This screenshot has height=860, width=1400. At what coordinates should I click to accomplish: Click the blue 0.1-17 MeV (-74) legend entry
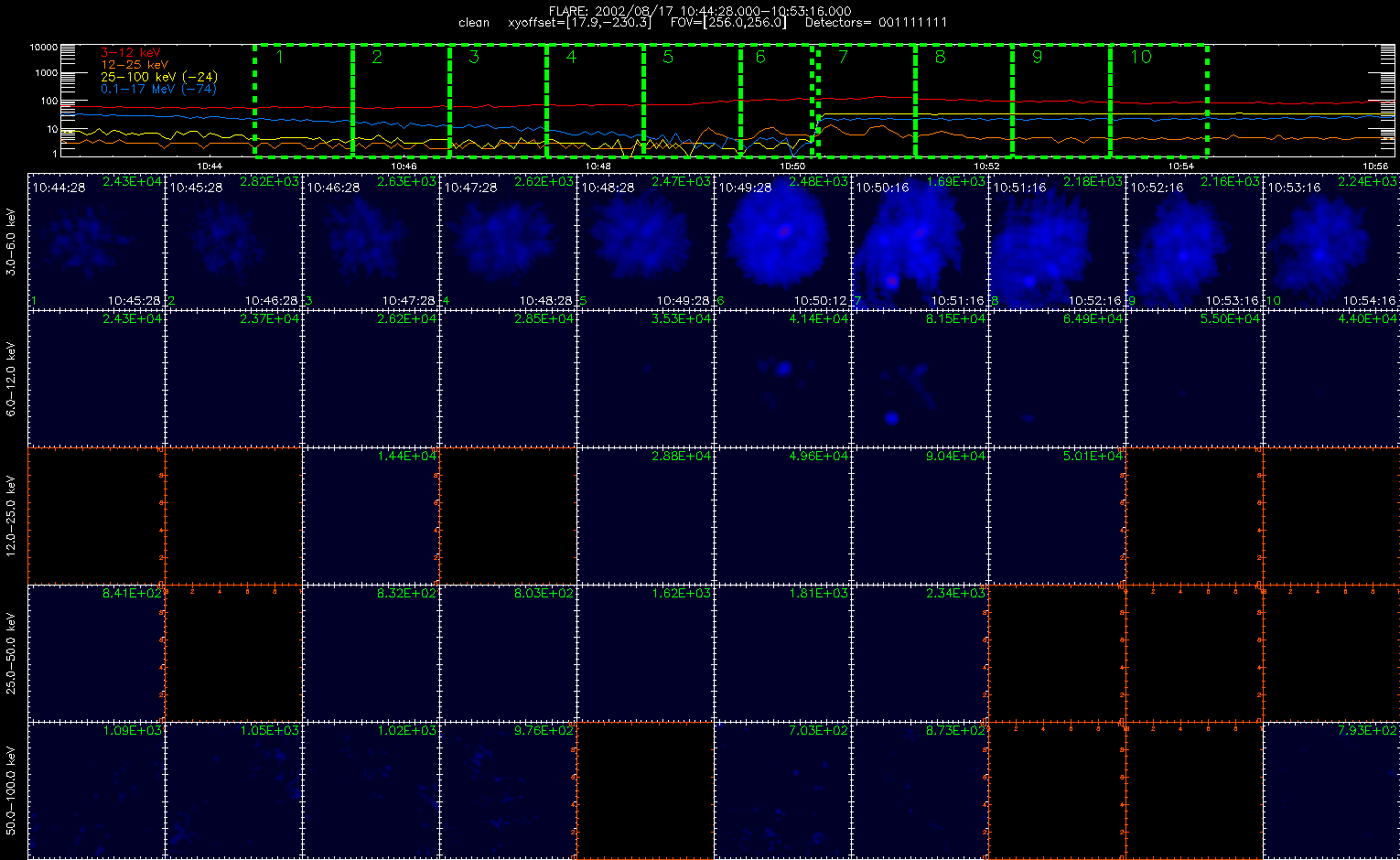click(158, 89)
